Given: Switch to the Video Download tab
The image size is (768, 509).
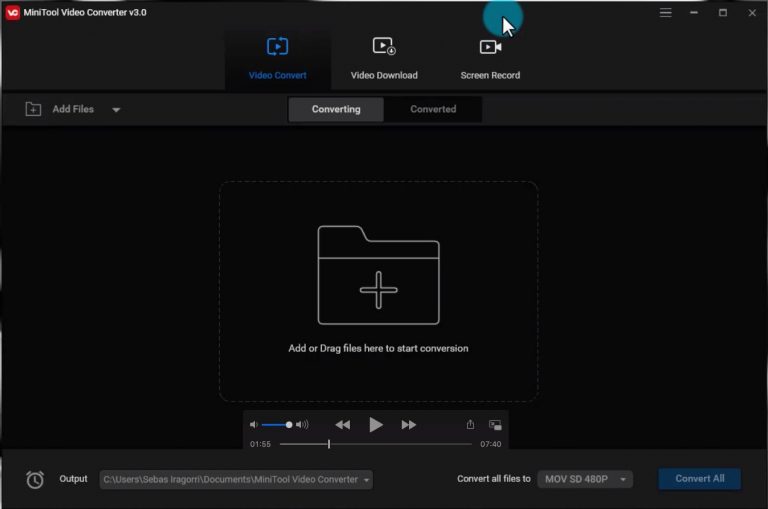Looking at the screenshot, I should pyautogui.click(x=384, y=59).
